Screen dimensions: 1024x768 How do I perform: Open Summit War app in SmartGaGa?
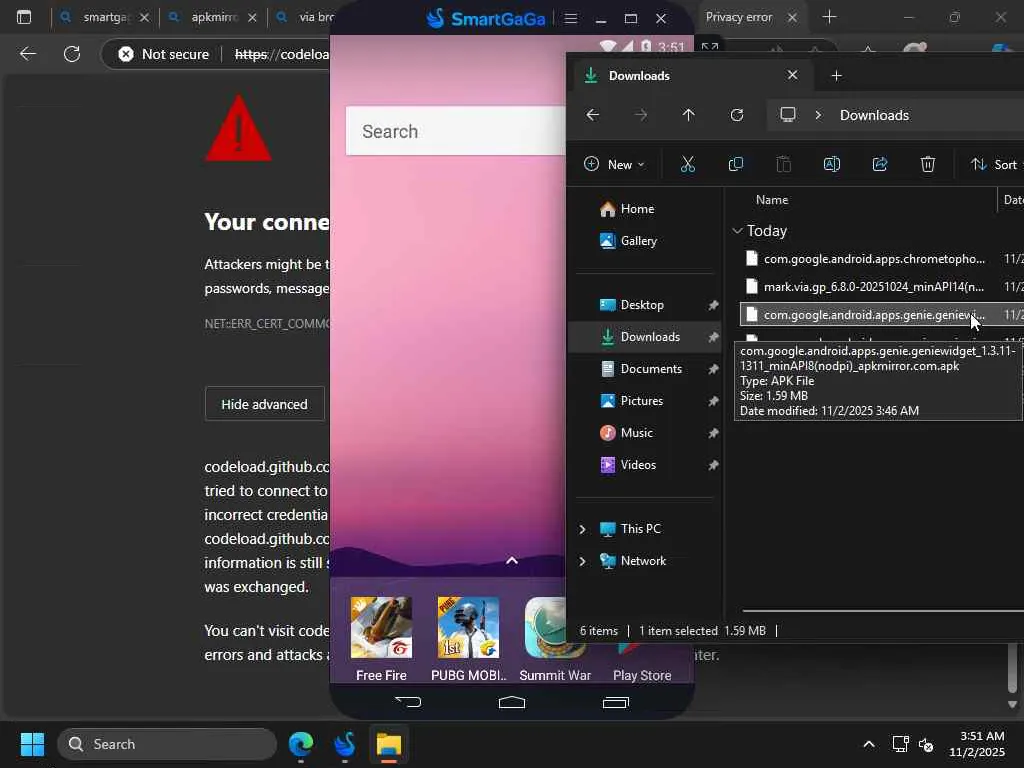555,639
